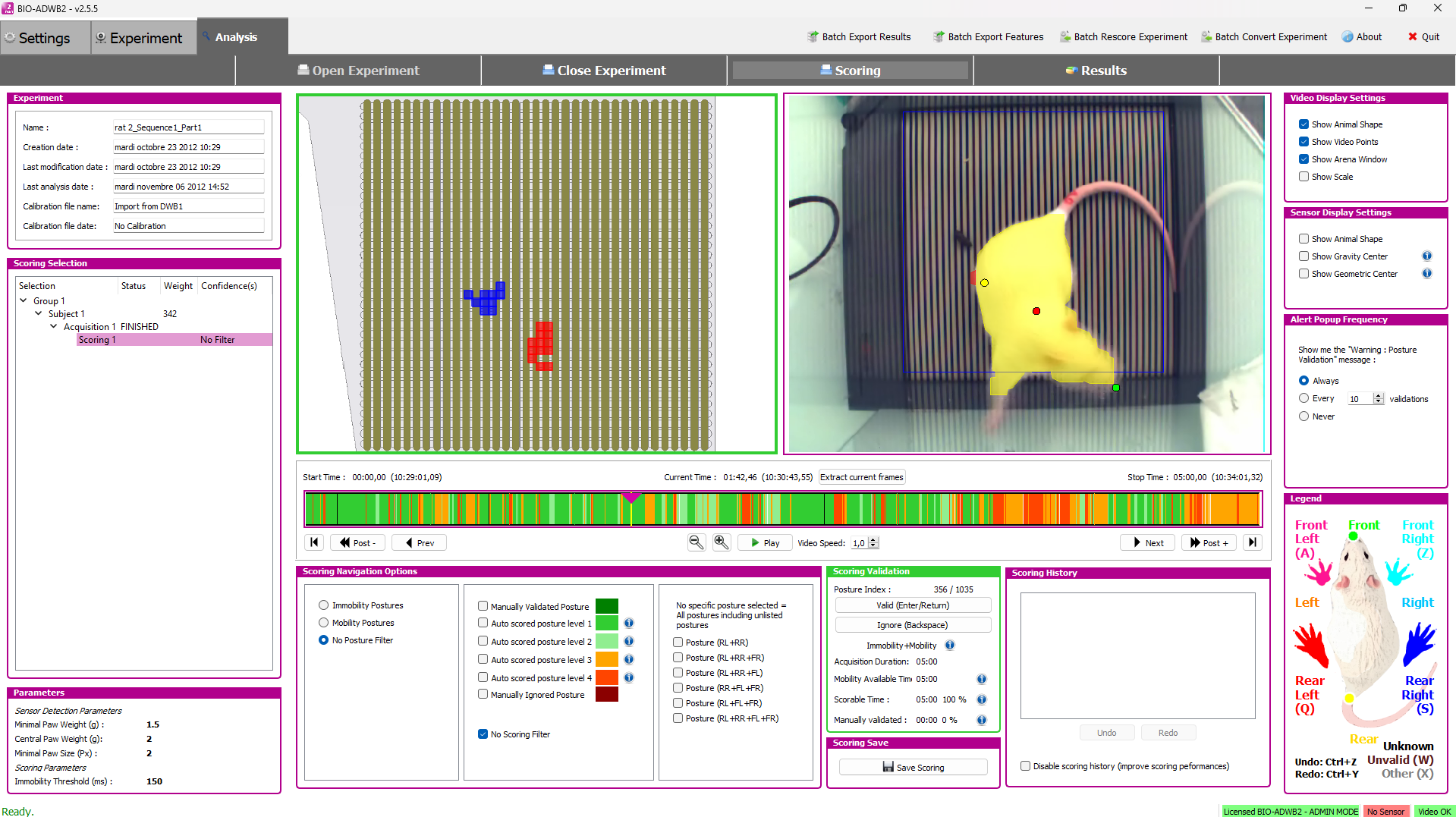Jump to first frame icon
This screenshot has height=817, width=1456.
(314, 542)
